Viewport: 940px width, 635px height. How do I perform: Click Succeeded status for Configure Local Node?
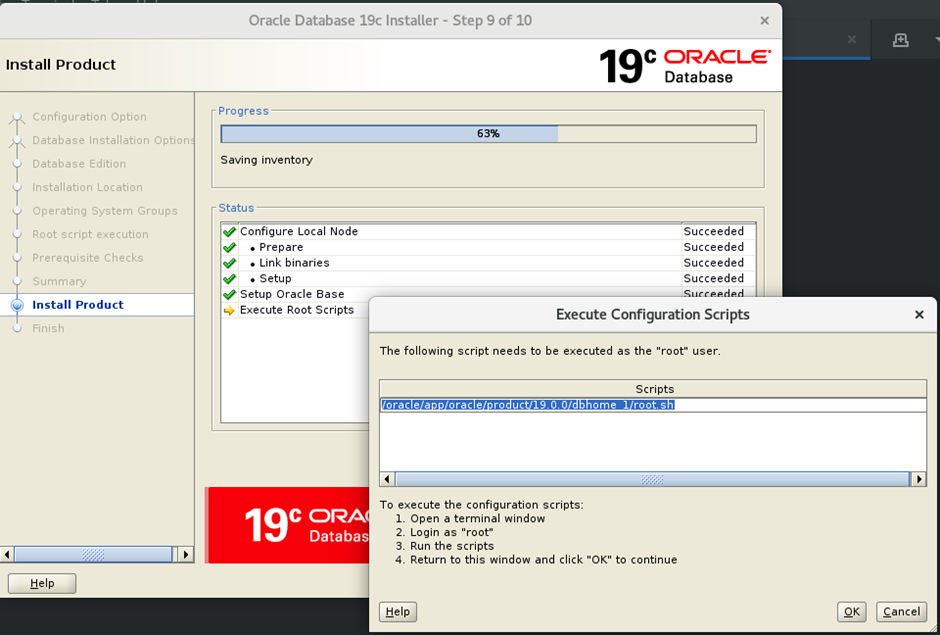point(713,231)
